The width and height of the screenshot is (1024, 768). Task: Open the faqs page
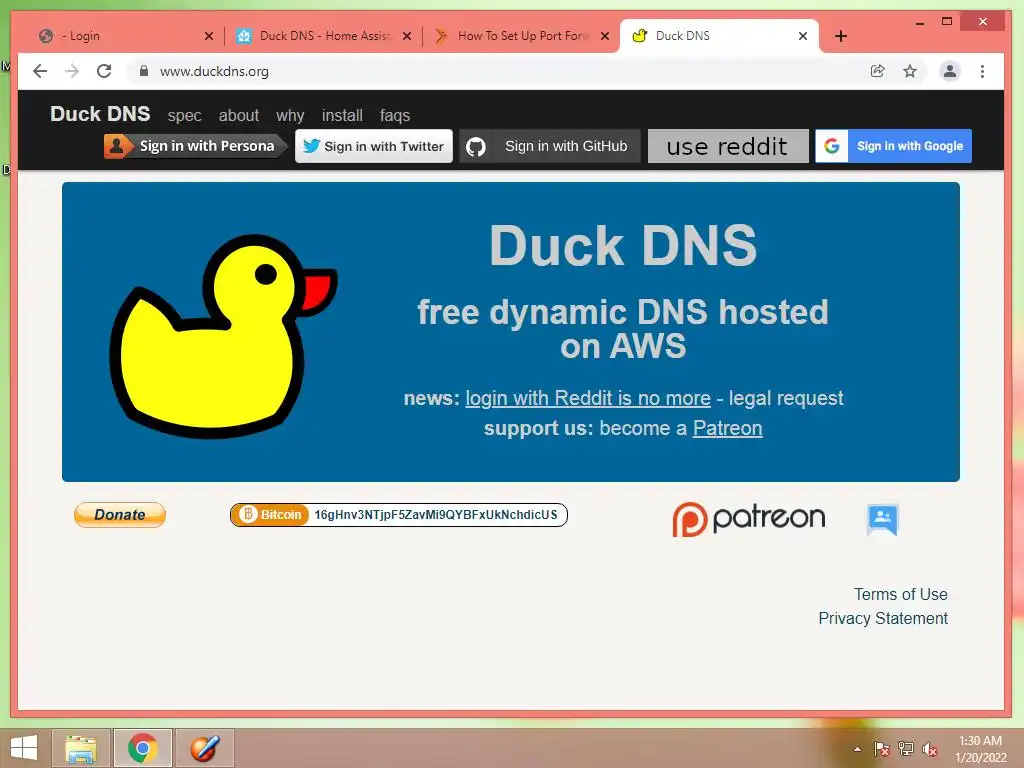pyautogui.click(x=394, y=116)
